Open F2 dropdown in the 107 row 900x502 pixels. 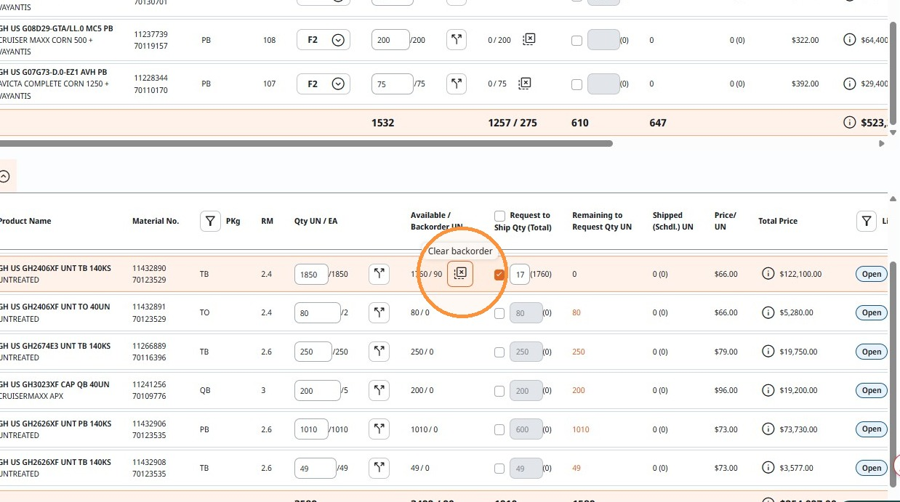tap(323, 84)
